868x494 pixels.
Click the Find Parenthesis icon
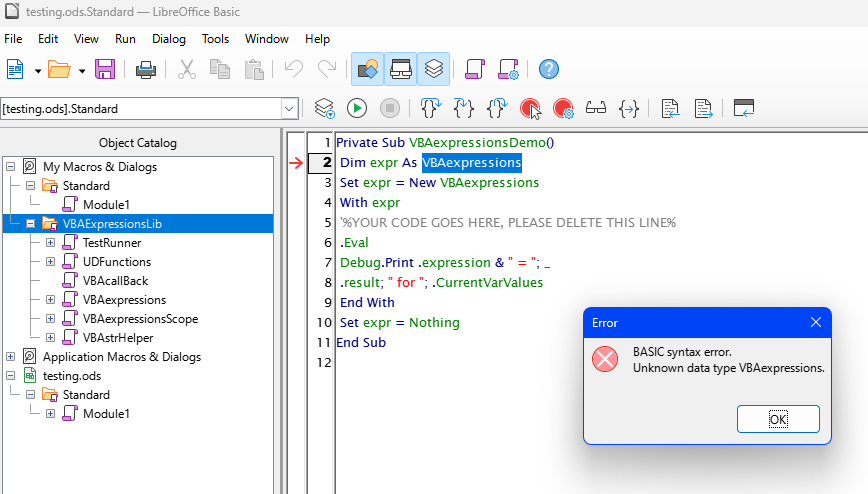click(x=629, y=108)
